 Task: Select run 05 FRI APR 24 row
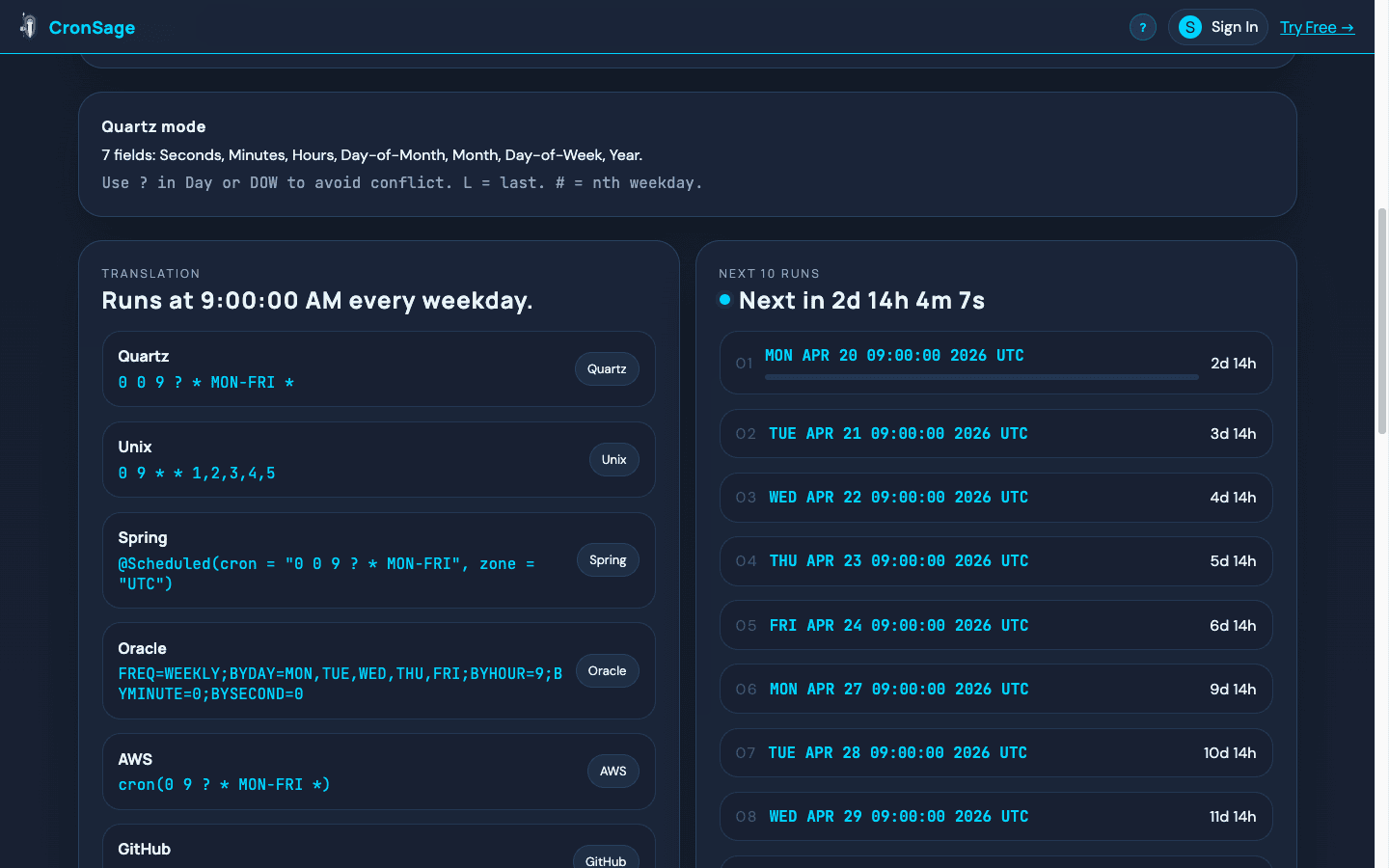point(995,626)
